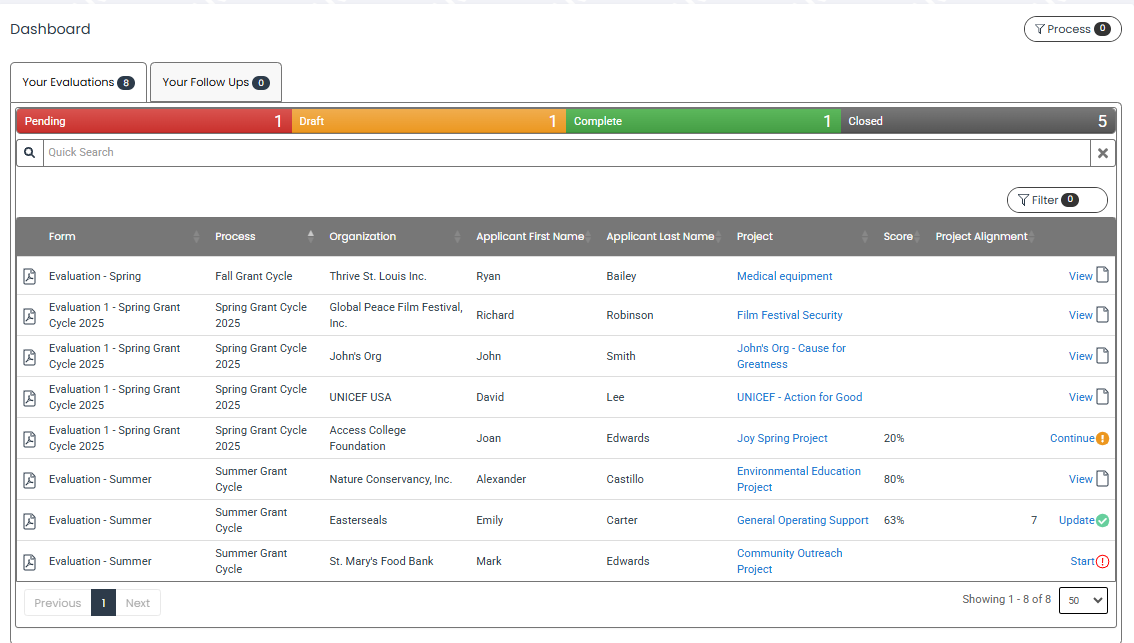The image size is (1134, 643).
Task: Sort by Organization column
Action: click(394, 237)
